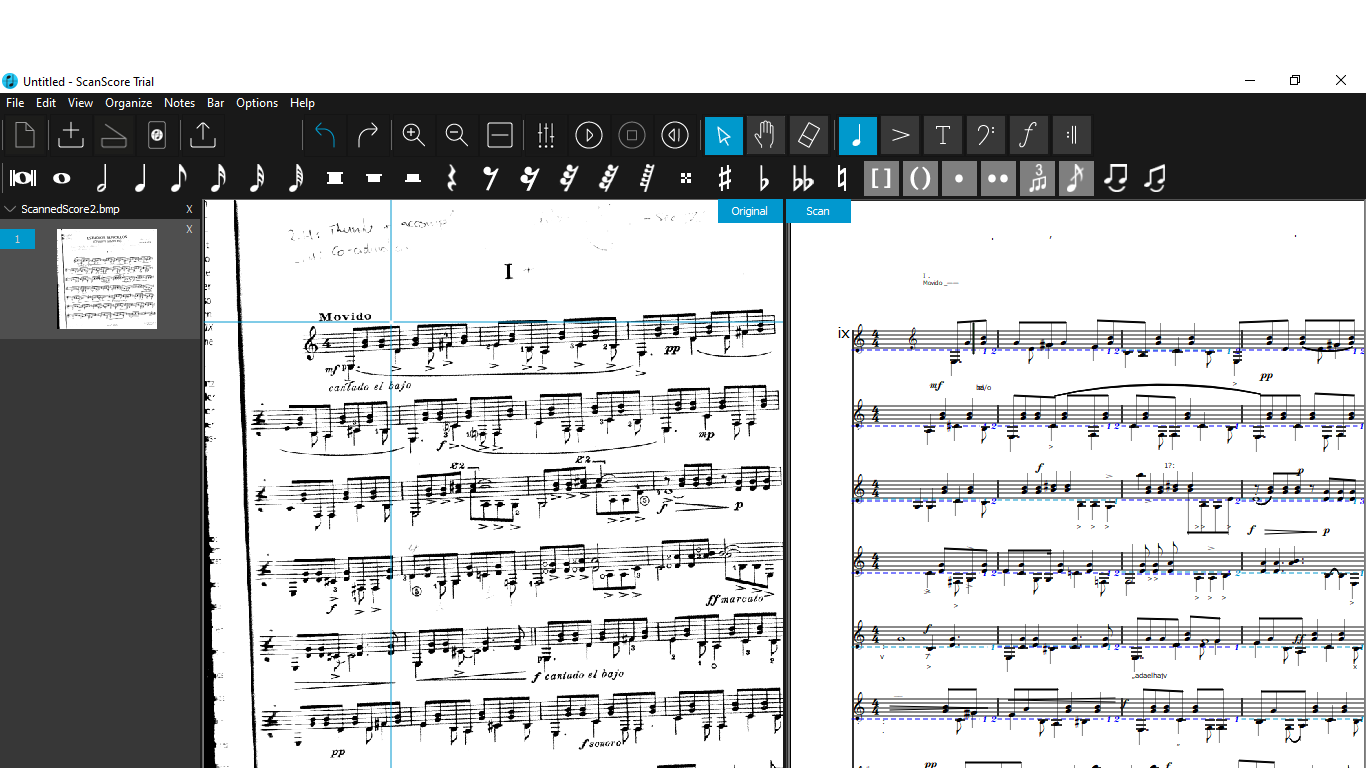Pick the eighth note
This screenshot has height=768, width=1366.
point(179,178)
